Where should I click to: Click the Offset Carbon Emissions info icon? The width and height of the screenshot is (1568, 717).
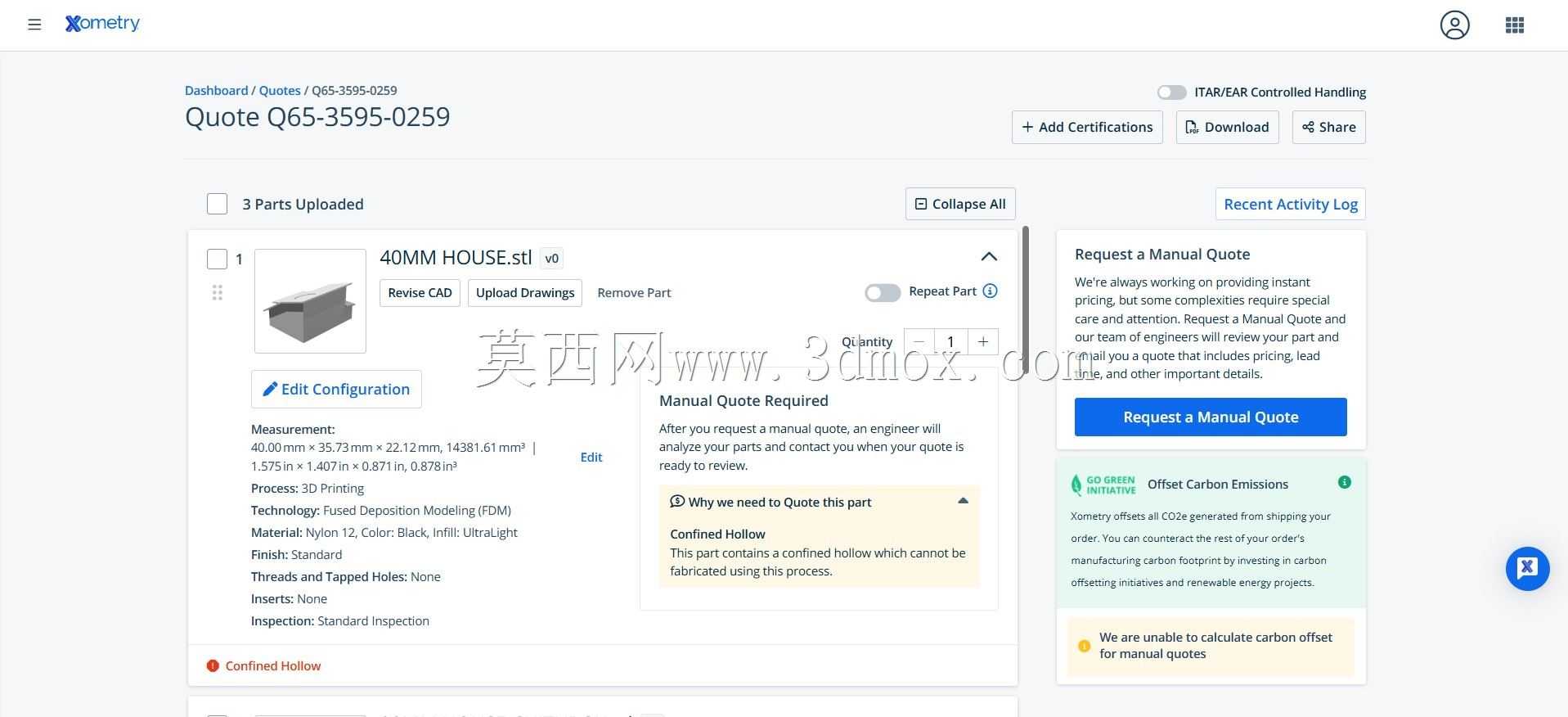tap(1344, 482)
